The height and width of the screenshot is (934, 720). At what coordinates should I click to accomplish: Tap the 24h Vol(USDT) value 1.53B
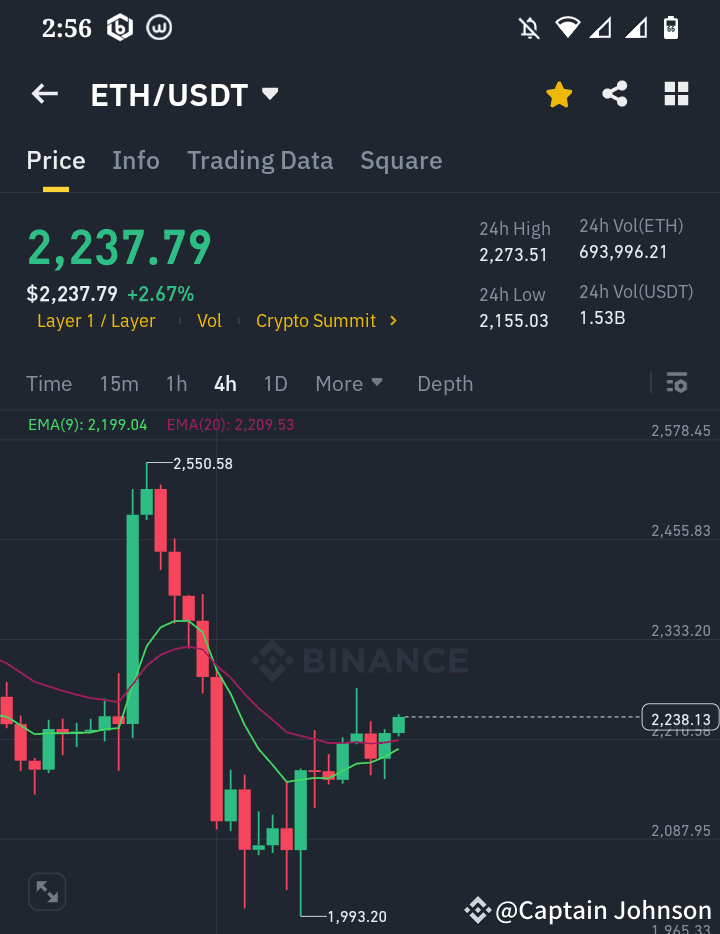tap(603, 318)
